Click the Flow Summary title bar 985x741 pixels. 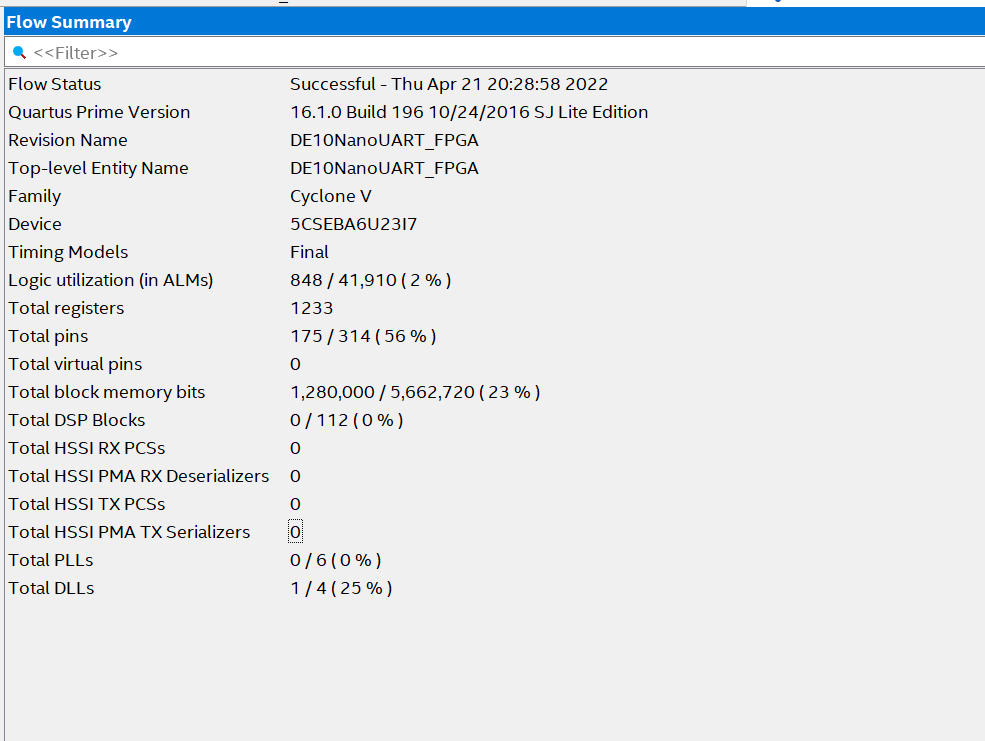pos(495,22)
